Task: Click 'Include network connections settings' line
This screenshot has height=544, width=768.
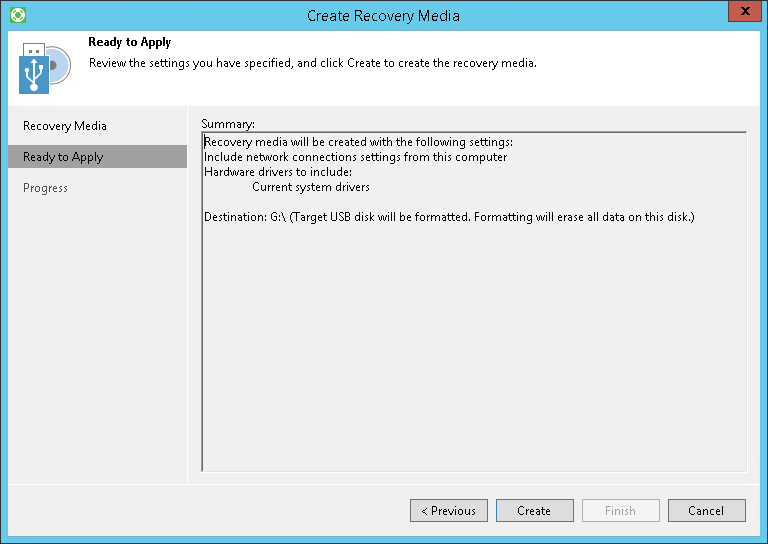Action: tap(355, 157)
